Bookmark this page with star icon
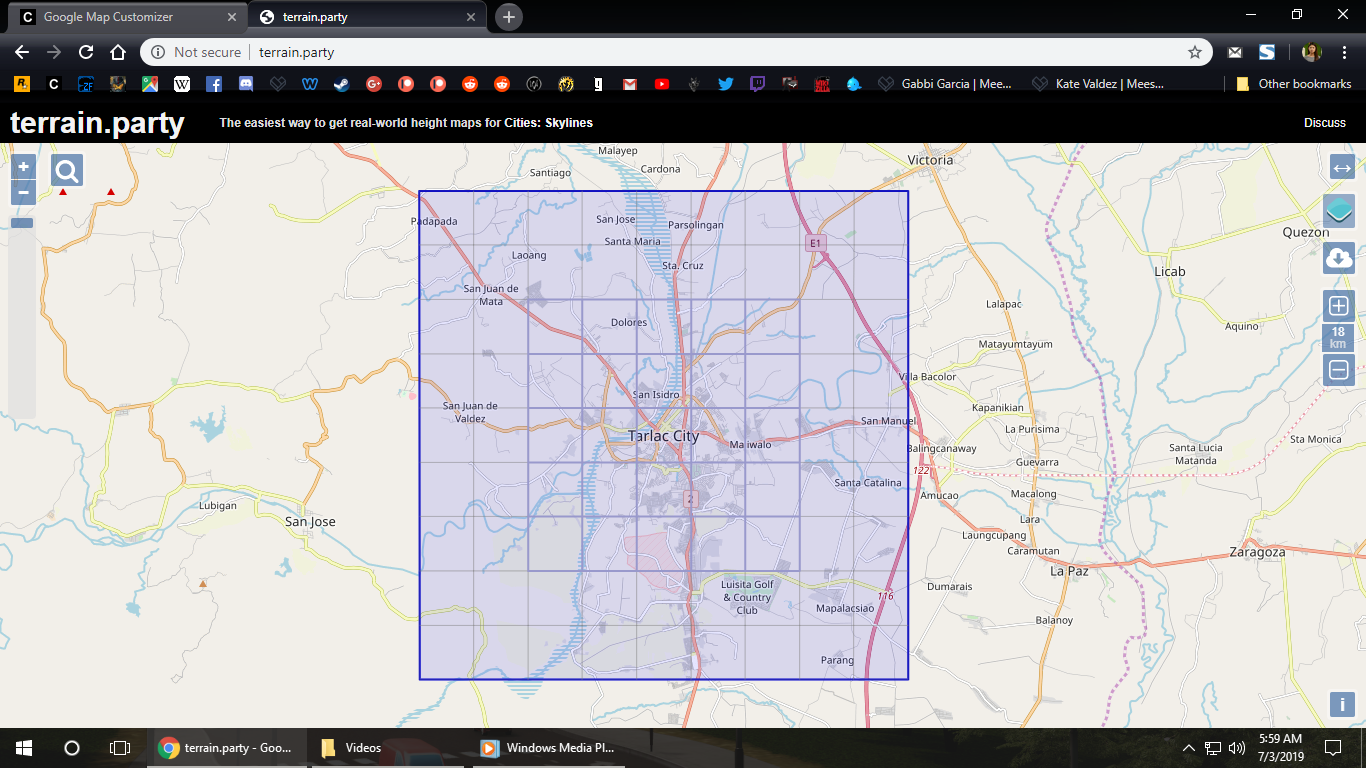This screenshot has height=768, width=1366. (1194, 52)
